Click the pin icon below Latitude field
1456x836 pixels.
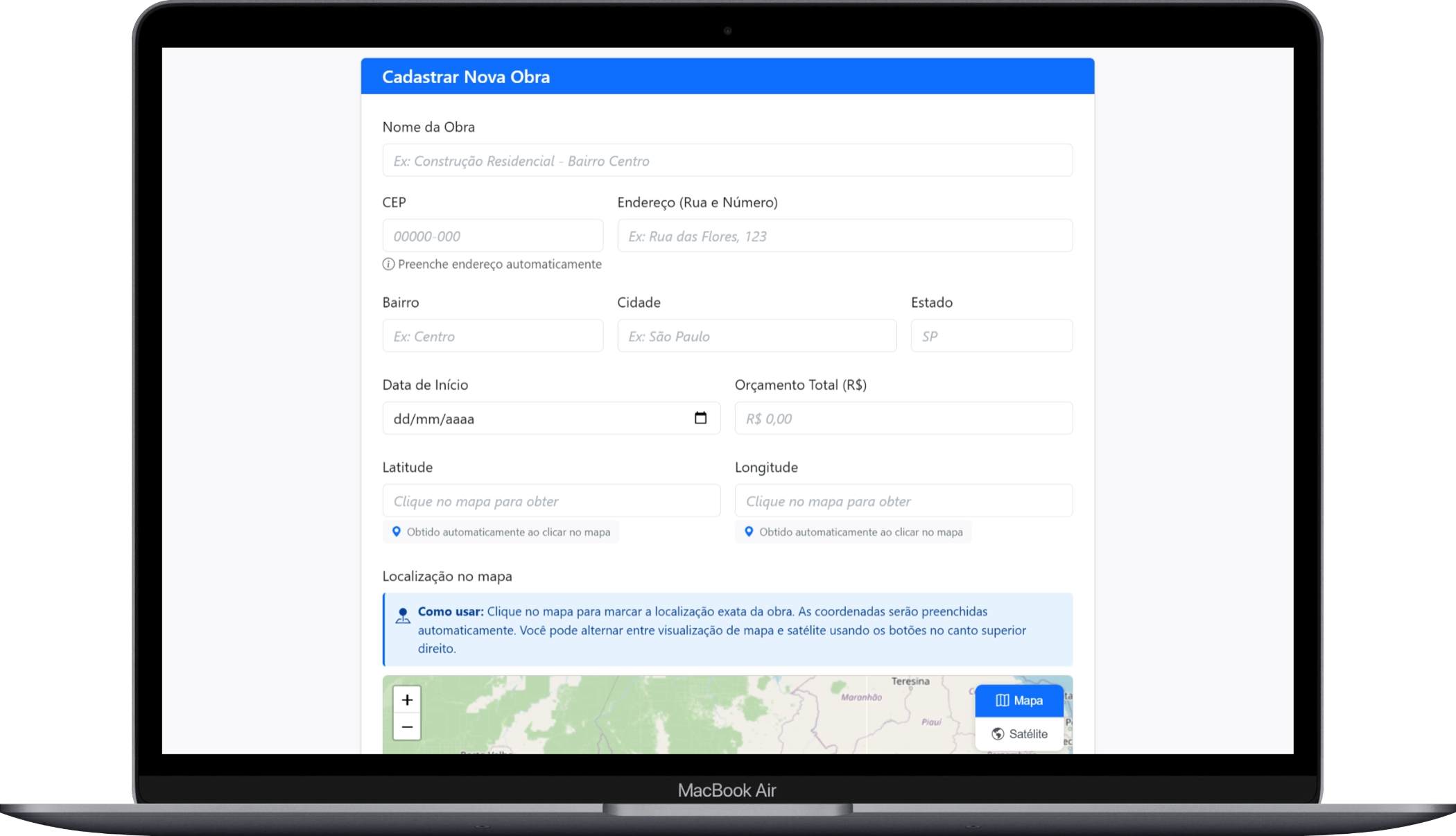[397, 532]
